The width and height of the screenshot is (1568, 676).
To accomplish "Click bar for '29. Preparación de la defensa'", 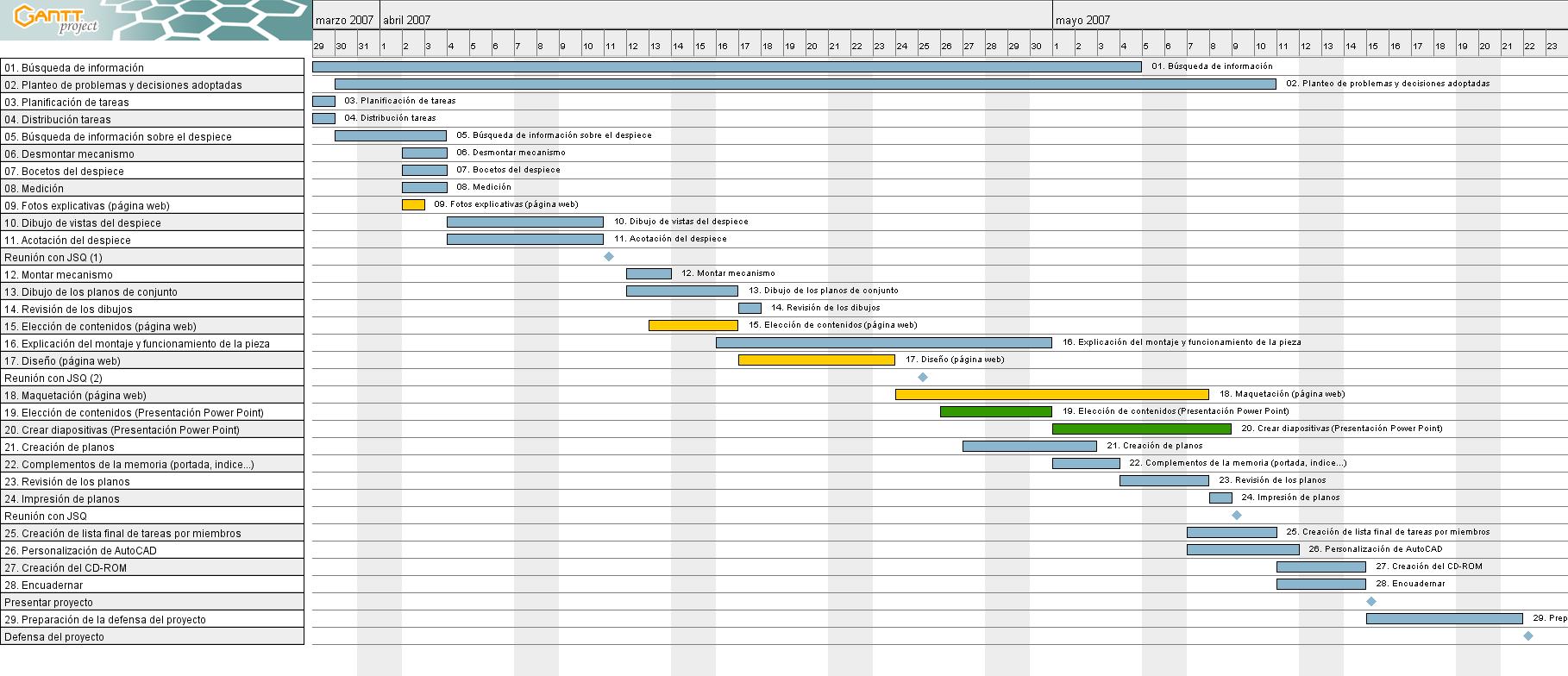I will (1445, 618).
